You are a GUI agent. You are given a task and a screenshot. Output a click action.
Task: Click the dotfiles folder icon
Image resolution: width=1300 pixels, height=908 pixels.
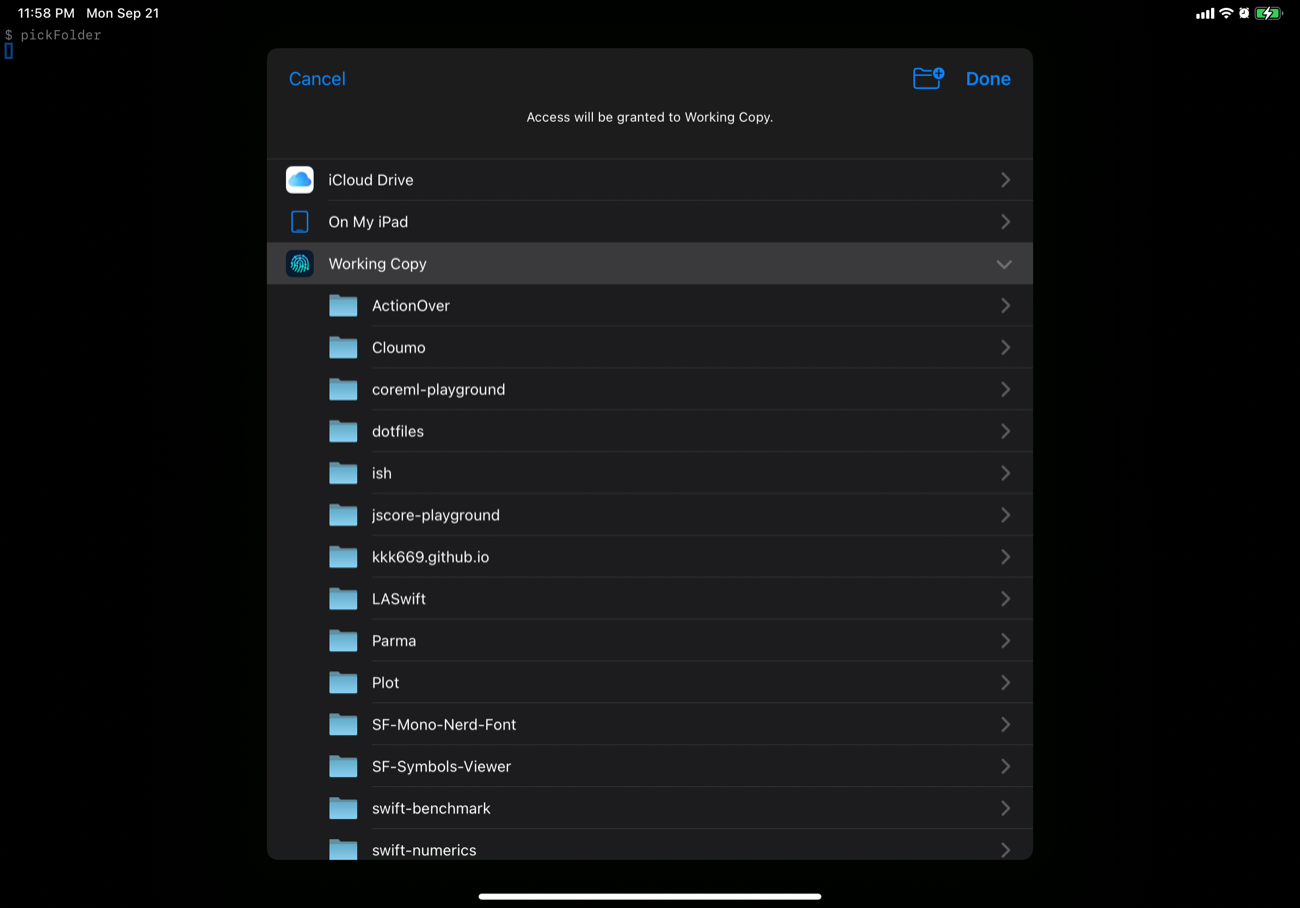tap(343, 432)
